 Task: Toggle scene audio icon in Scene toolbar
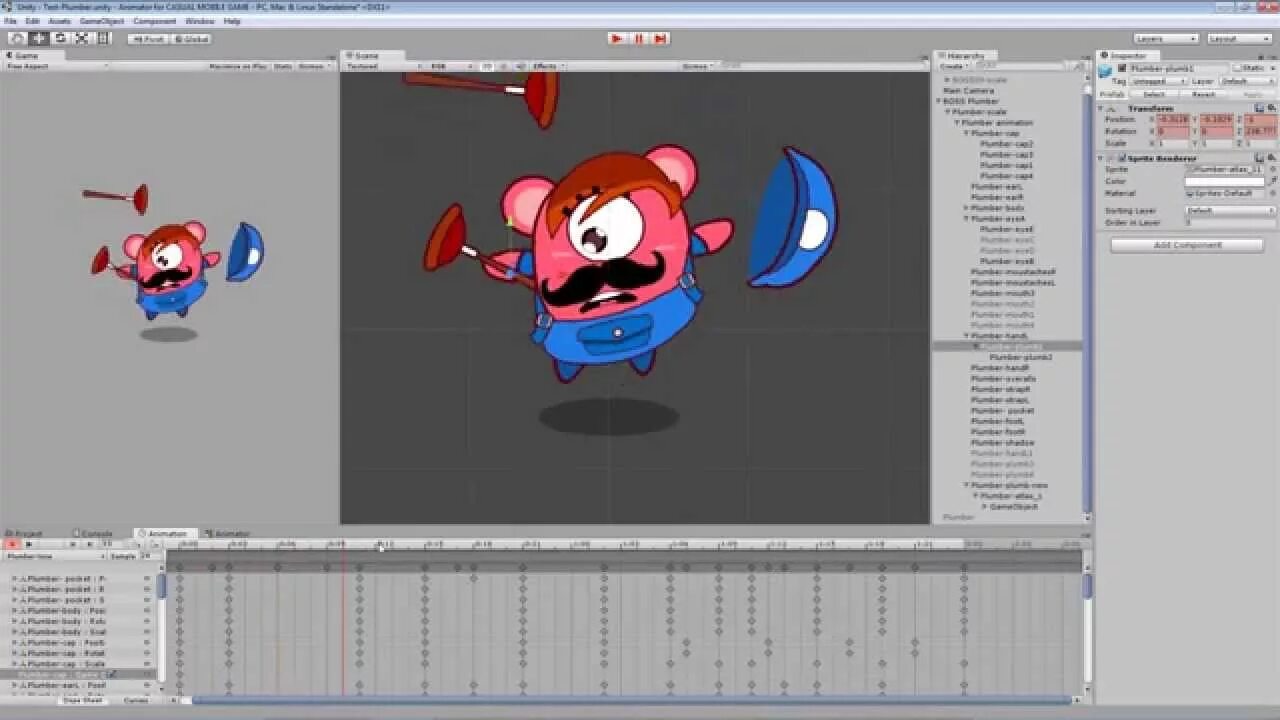coord(520,66)
